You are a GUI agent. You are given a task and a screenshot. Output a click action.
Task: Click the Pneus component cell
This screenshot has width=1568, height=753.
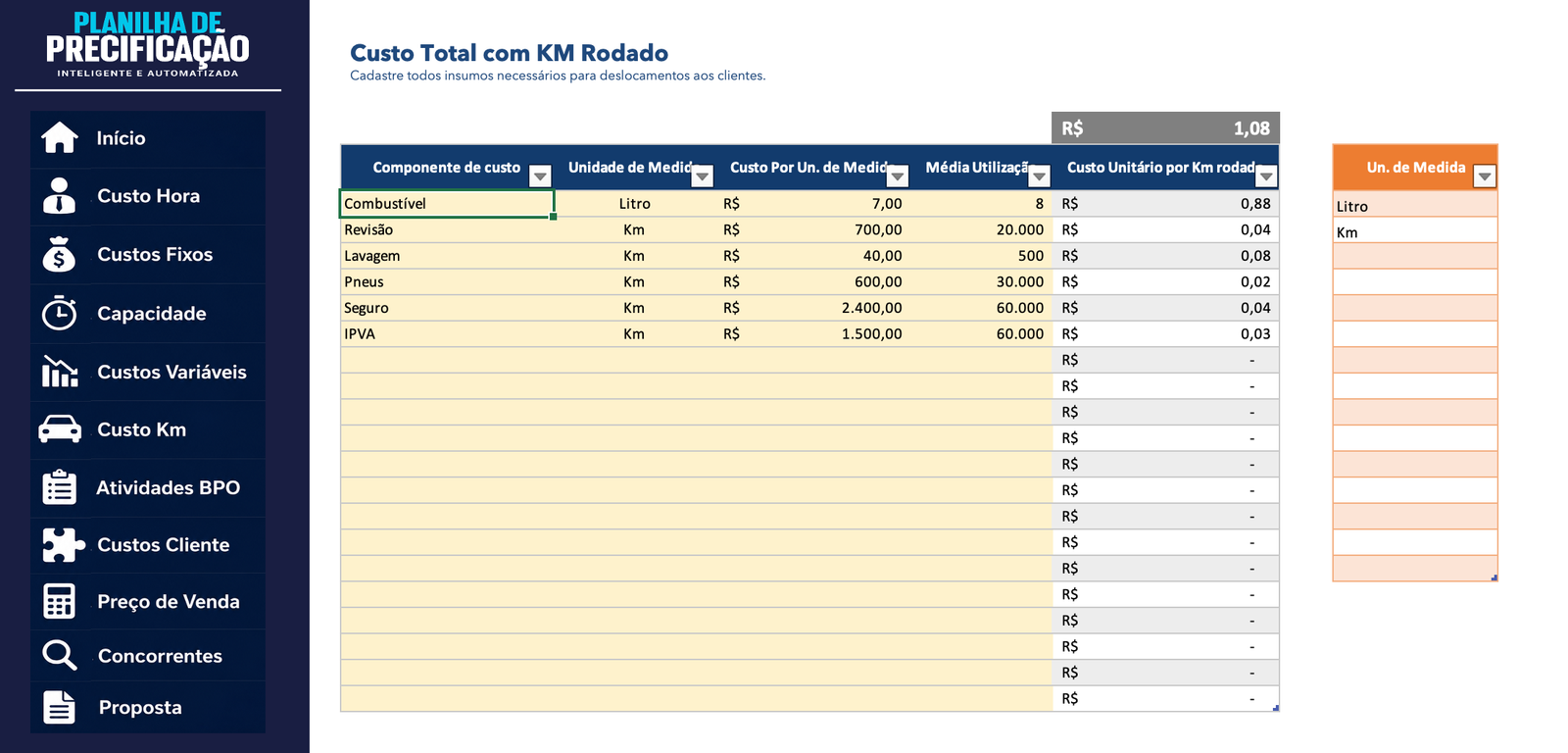pyautogui.click(x=447, y=281)
